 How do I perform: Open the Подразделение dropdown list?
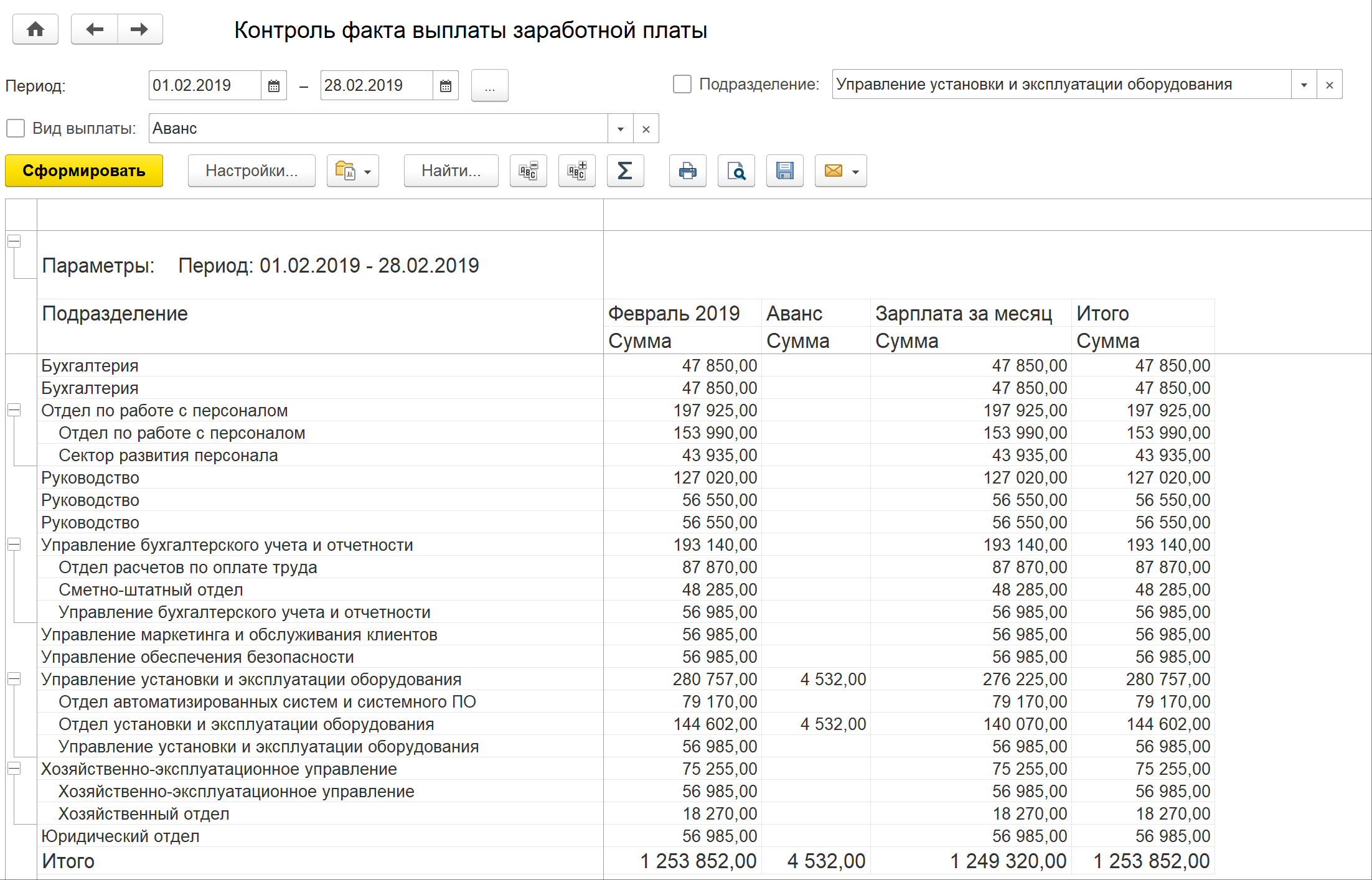[x=1304, y=85]
